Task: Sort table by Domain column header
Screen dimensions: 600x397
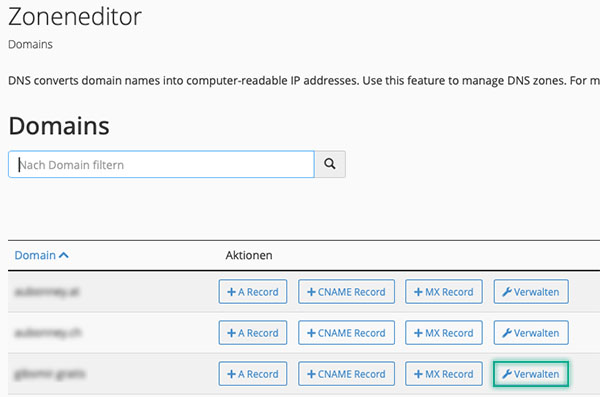Action: click(x=35, y=255)
